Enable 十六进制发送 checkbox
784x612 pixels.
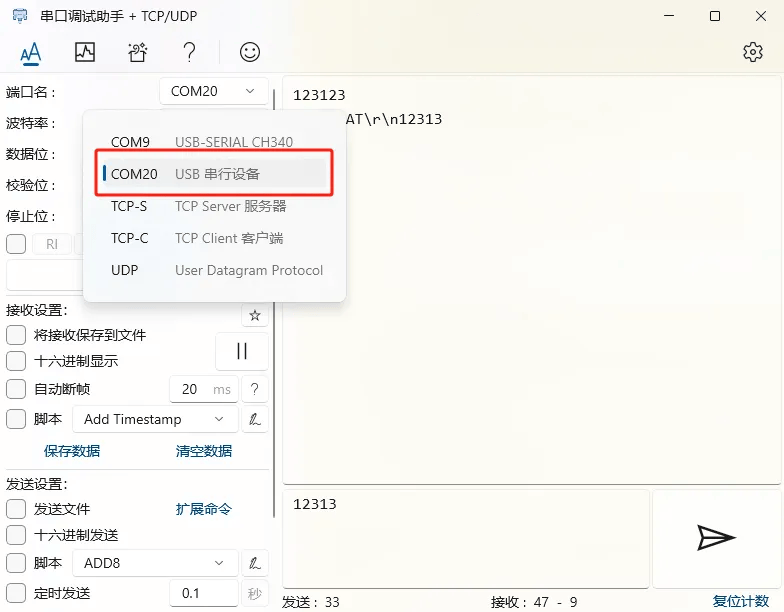click(x=16, y=535)
